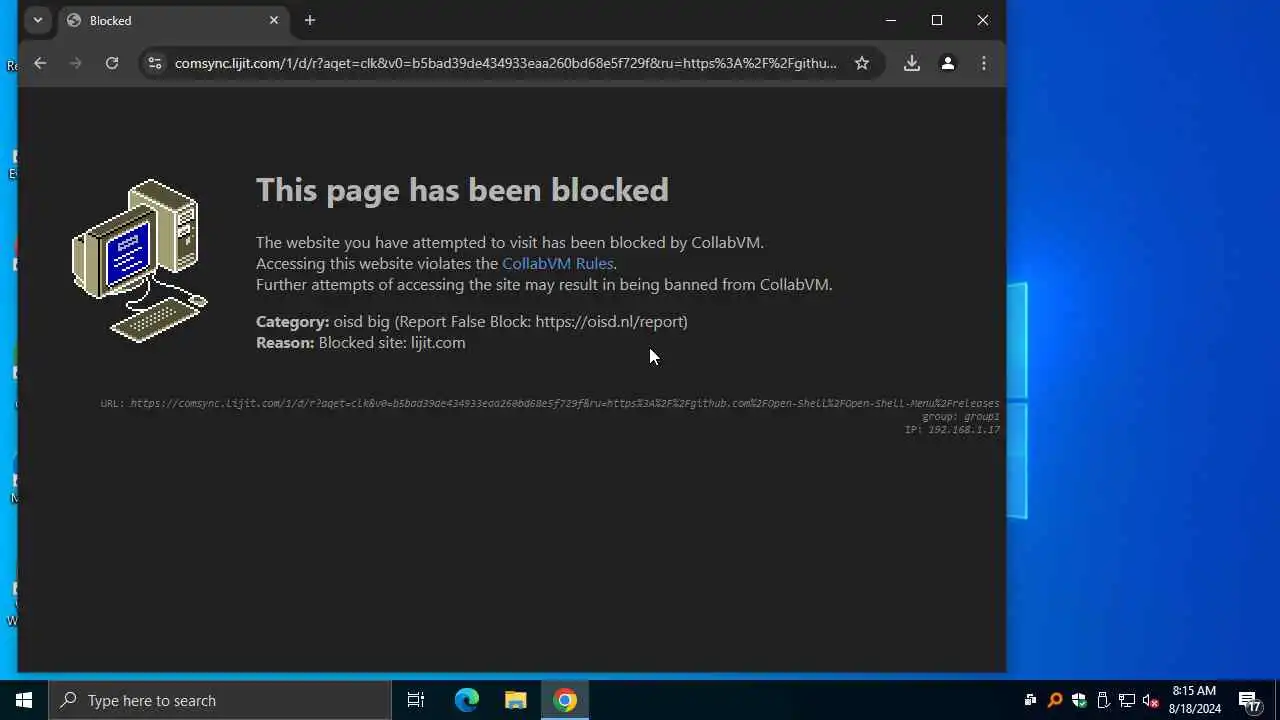Open Chrome downloads icon
This screenshot has width=1280, height=720.
912,63
